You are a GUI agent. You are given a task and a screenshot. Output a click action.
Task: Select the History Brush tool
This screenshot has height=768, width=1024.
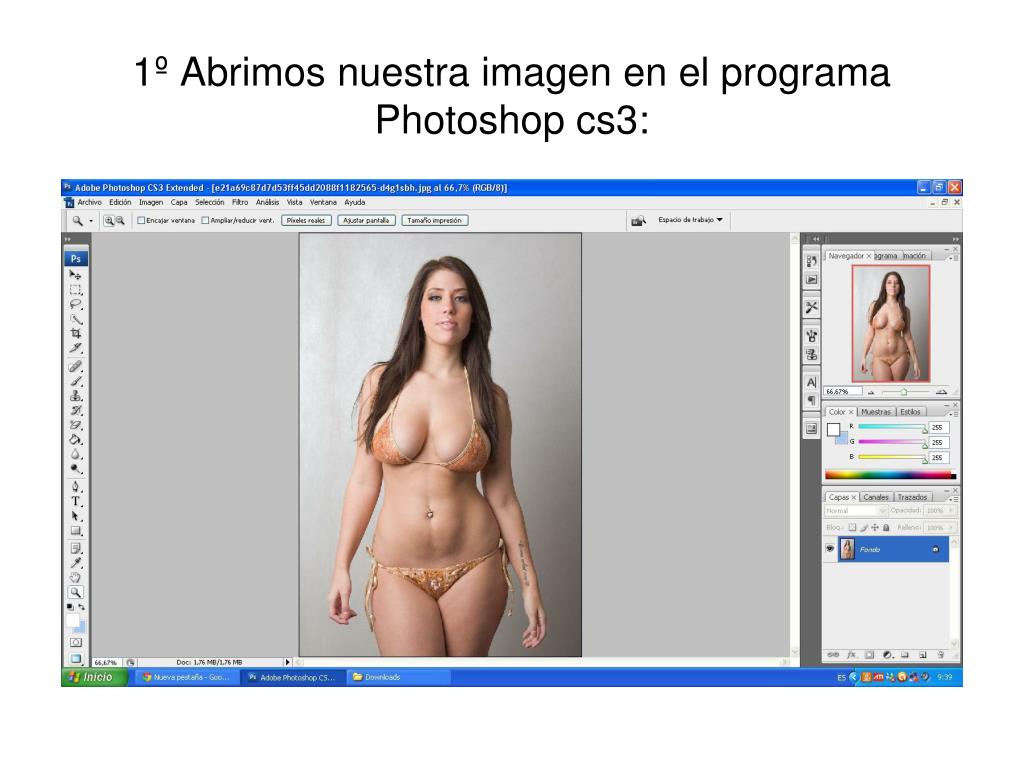76,410
